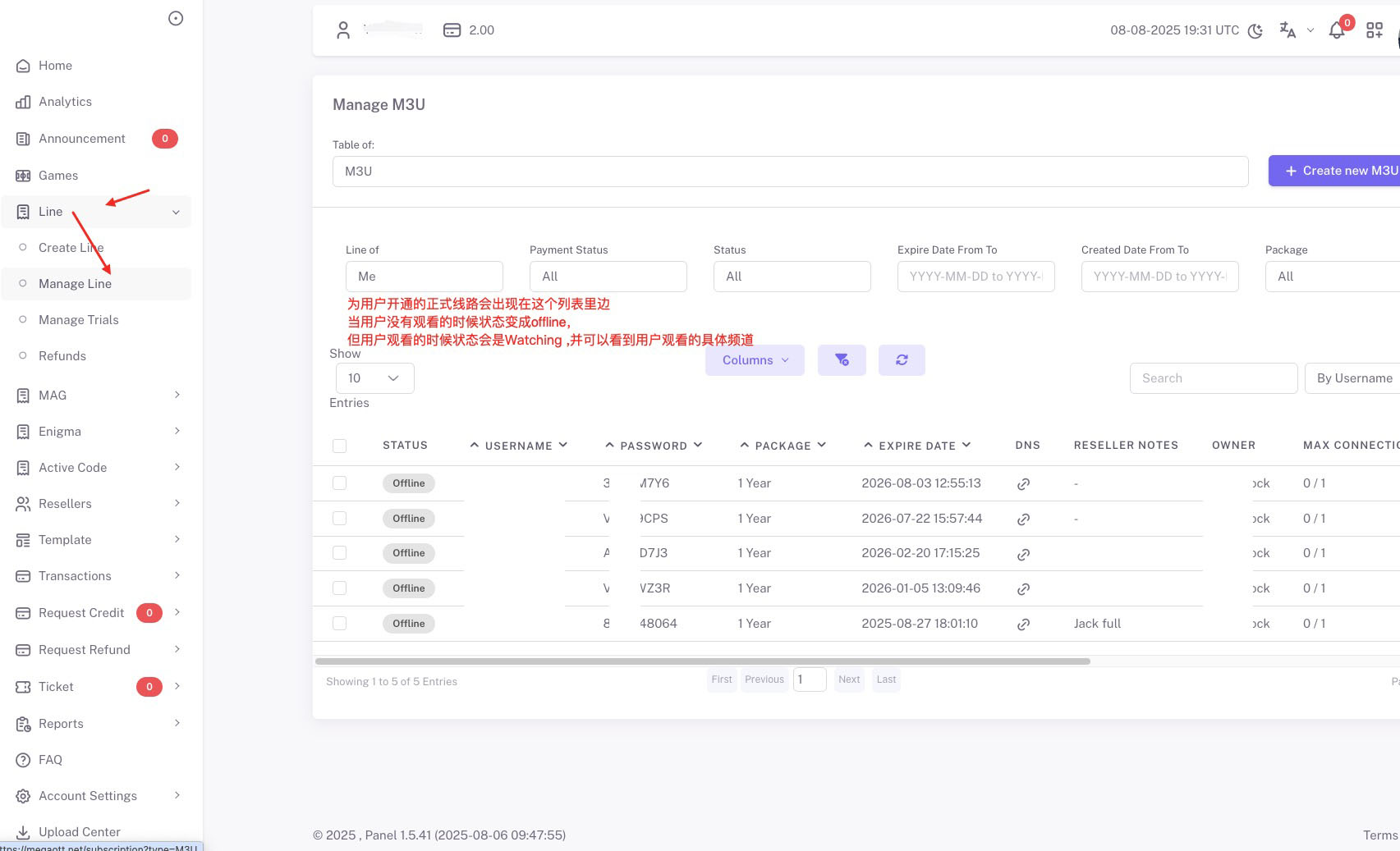
Task: Open DNS link icon for 2026-02-20 row
Action: click(1023, 555)
